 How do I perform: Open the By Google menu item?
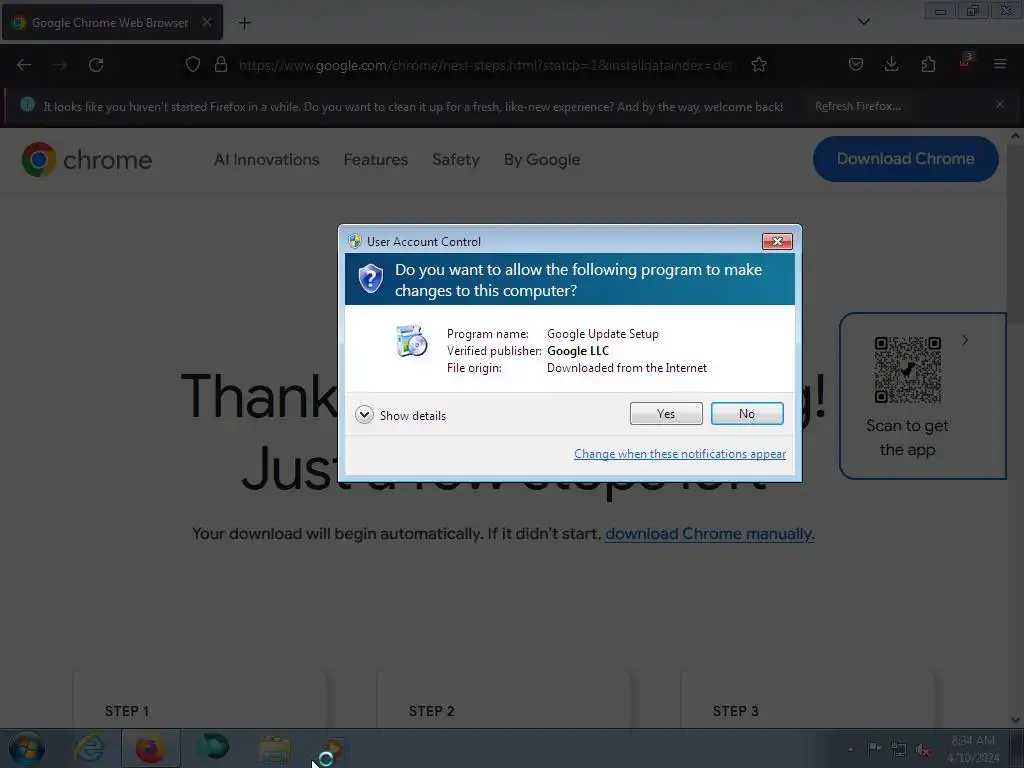coord(542,160)
